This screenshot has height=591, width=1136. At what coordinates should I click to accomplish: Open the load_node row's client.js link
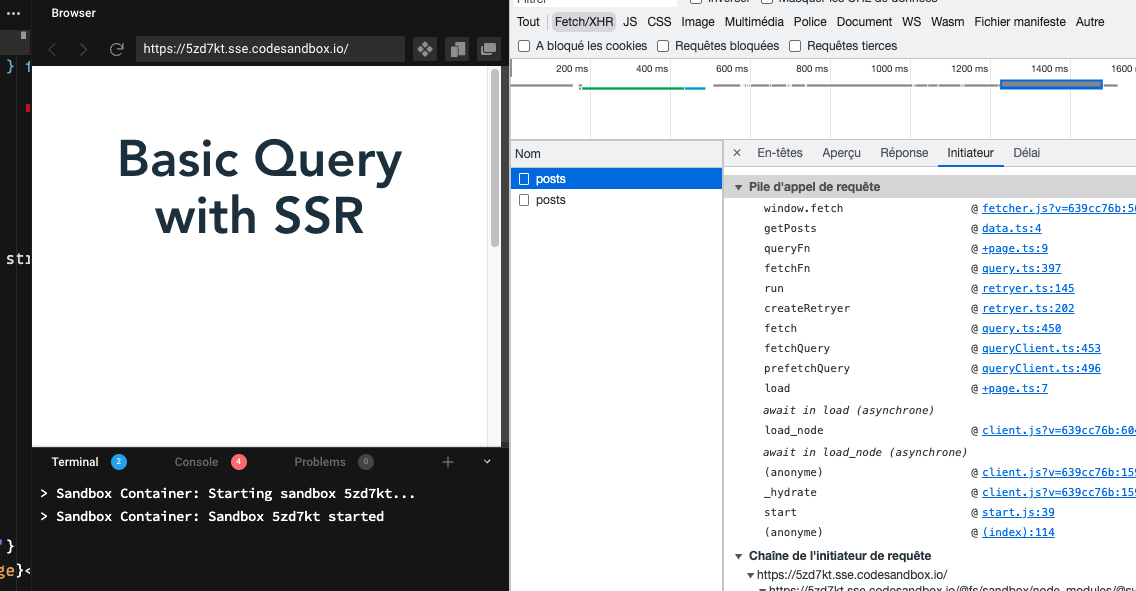tap(1058, 430)
